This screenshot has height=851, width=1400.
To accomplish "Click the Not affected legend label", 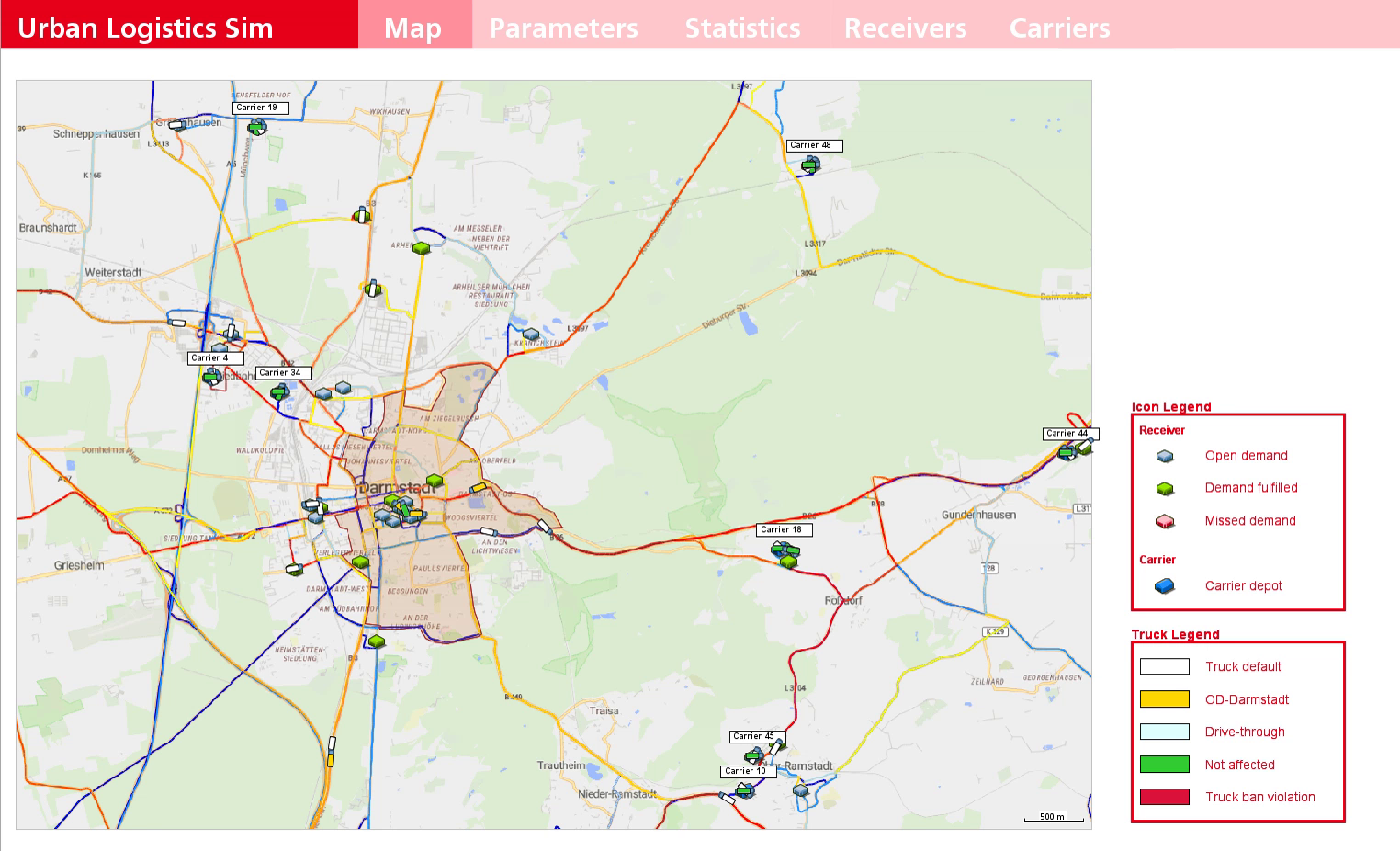I will 1239,765.
